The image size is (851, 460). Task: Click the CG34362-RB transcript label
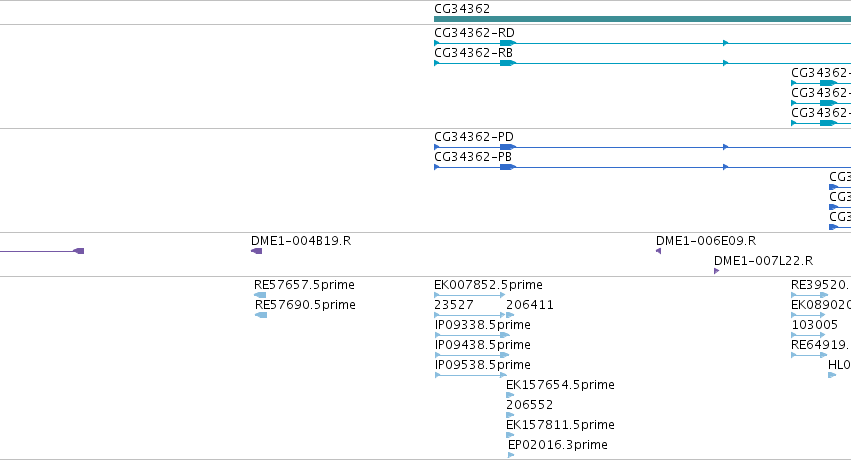tap(473, 53)
